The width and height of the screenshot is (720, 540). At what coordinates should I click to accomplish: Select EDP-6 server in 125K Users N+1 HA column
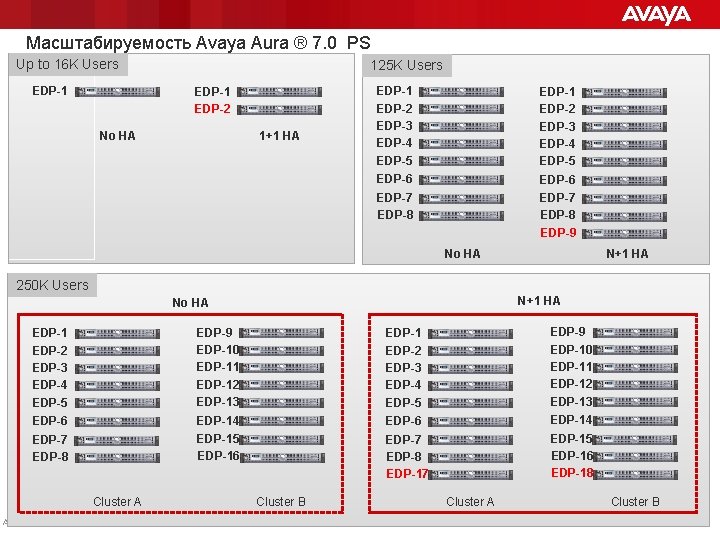click(624, 180)
